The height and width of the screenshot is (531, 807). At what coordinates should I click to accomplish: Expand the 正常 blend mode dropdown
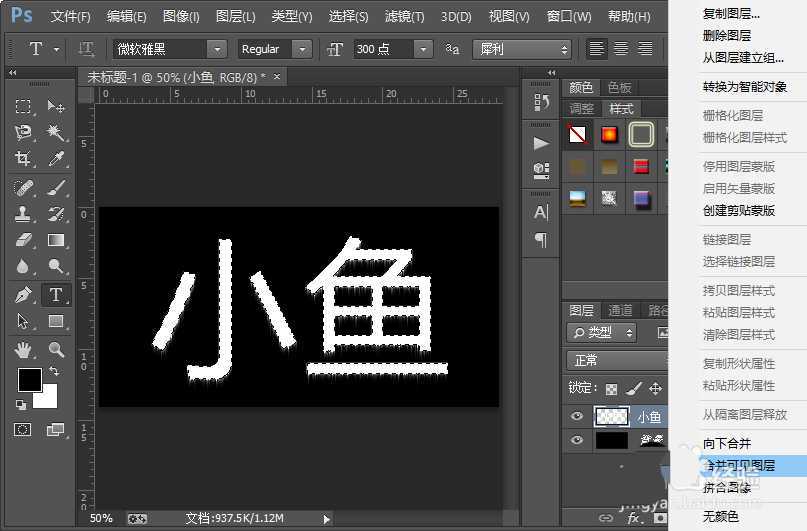(x=615, y=360)
